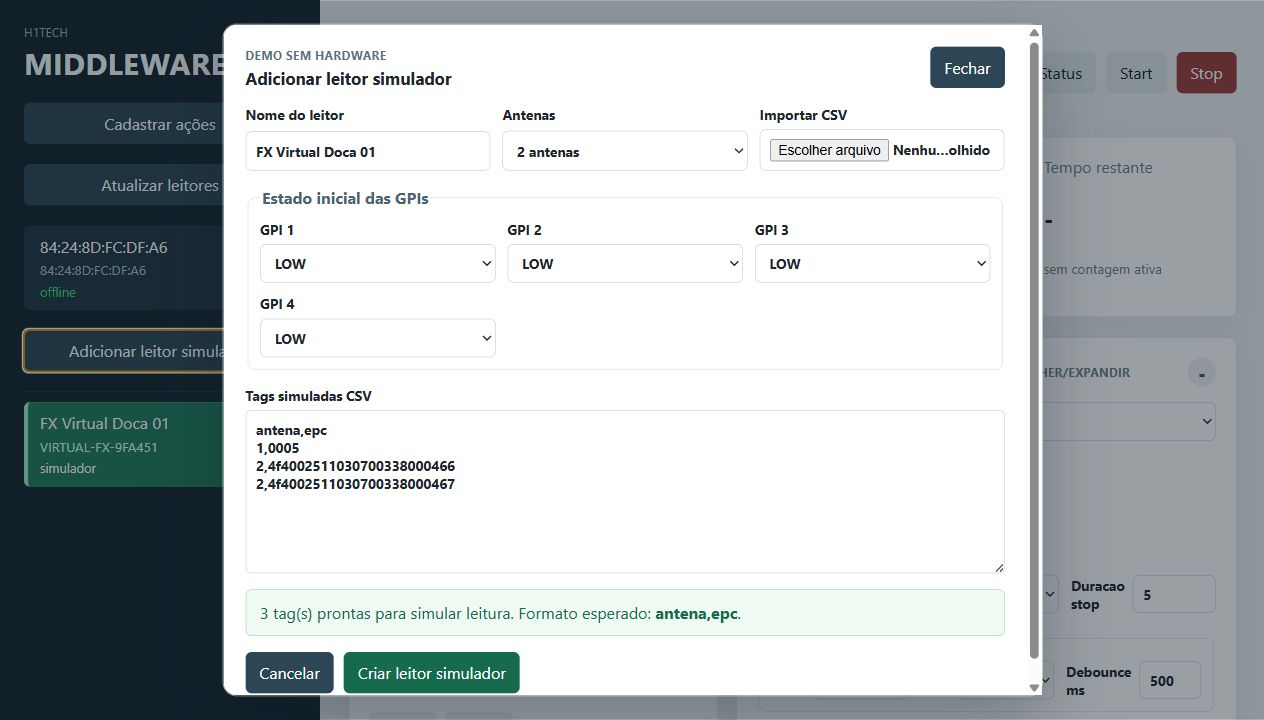Image resolution: width=1264 pixels, height=720 pixels.
Task: Edit the Duracao stop value field
Action: click(x=1174, y=594)
